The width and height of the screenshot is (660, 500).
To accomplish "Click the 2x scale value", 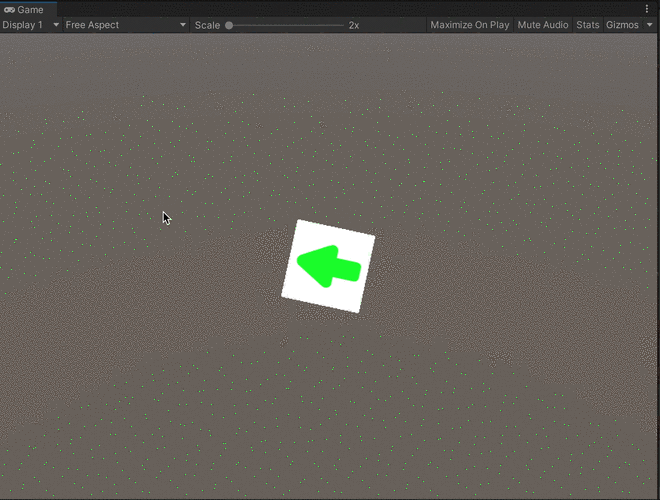I will pyautogui.click(x=354, y=25).
